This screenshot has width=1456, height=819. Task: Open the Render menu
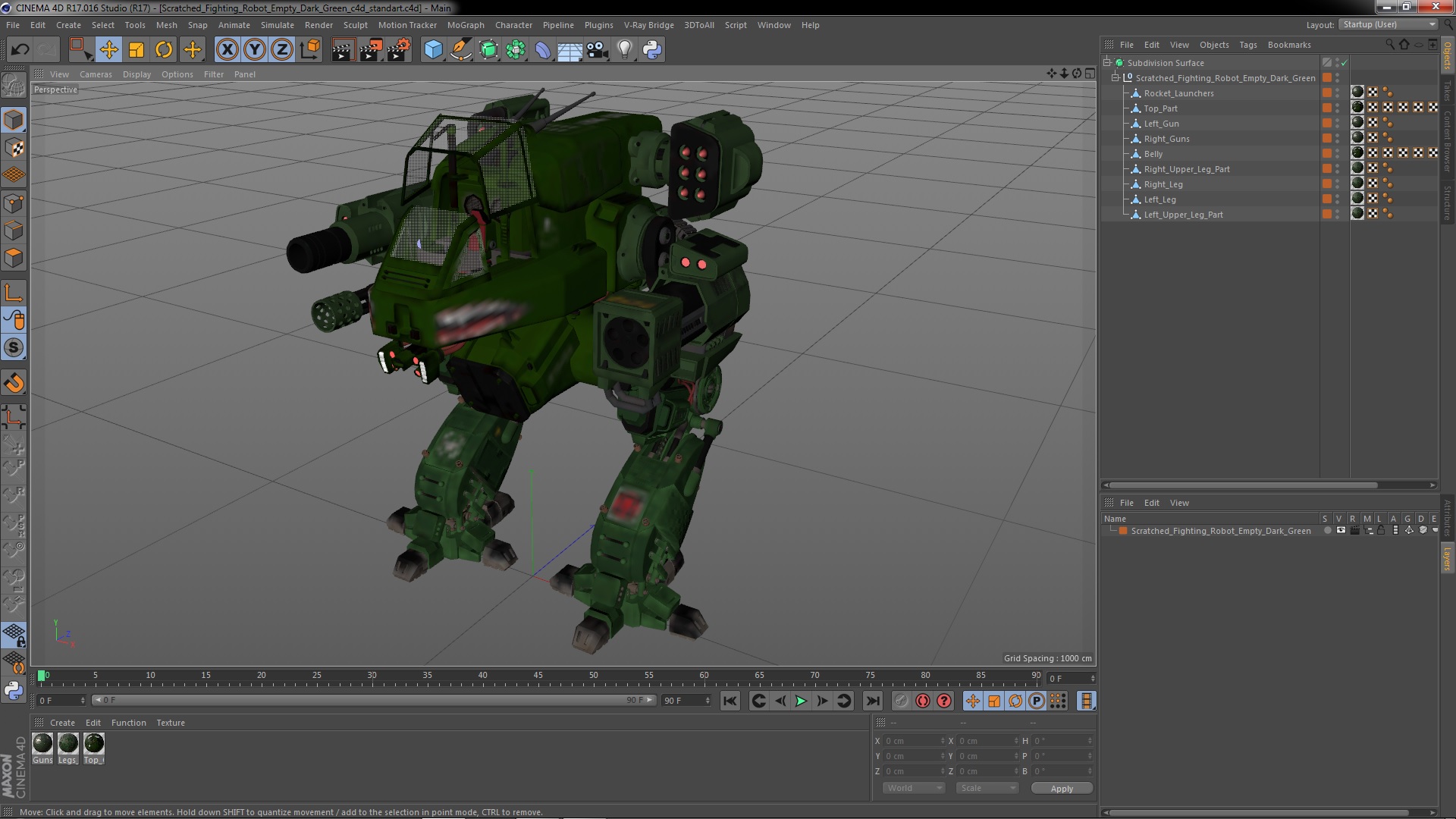(318, 25)
